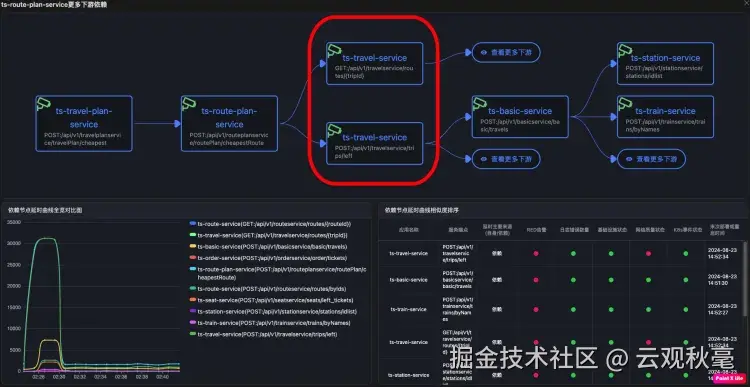Toggle legend series ts-seat-service POST seats/left_tickets

tap(272, 300)
